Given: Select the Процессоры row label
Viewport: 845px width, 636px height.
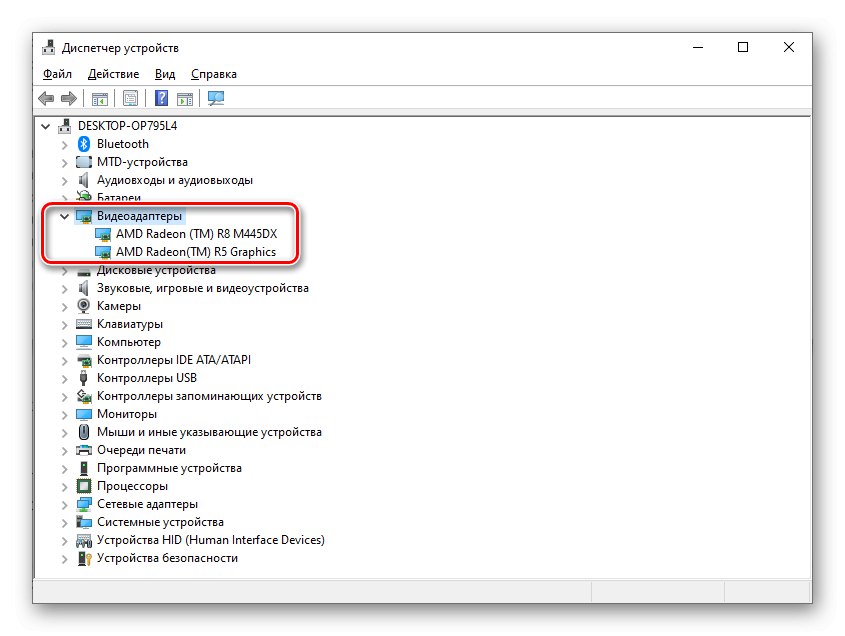Looking at the screenshot, I should click(x=132, y=486).
